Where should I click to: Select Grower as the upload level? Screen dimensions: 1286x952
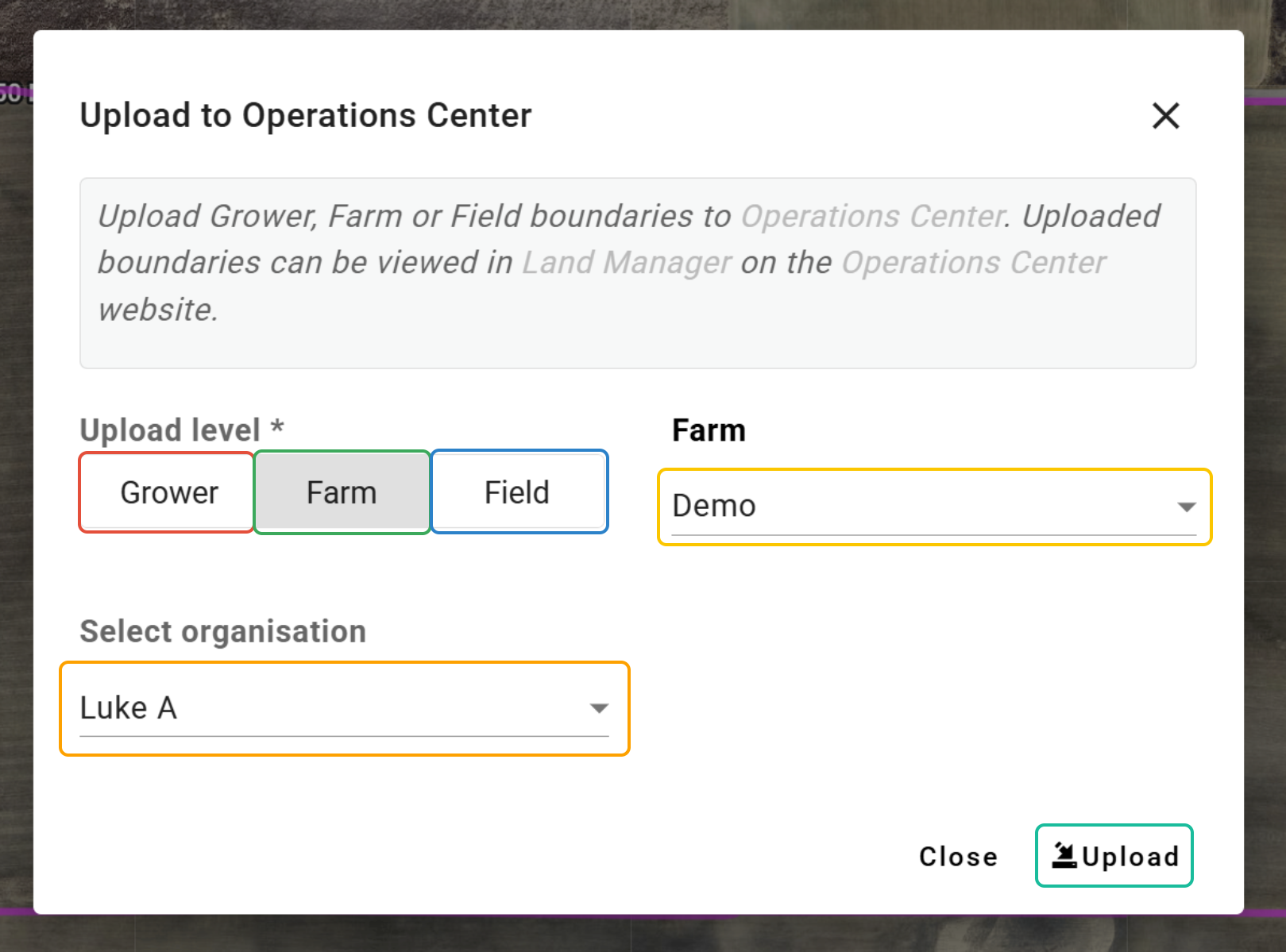click(168, 492)
